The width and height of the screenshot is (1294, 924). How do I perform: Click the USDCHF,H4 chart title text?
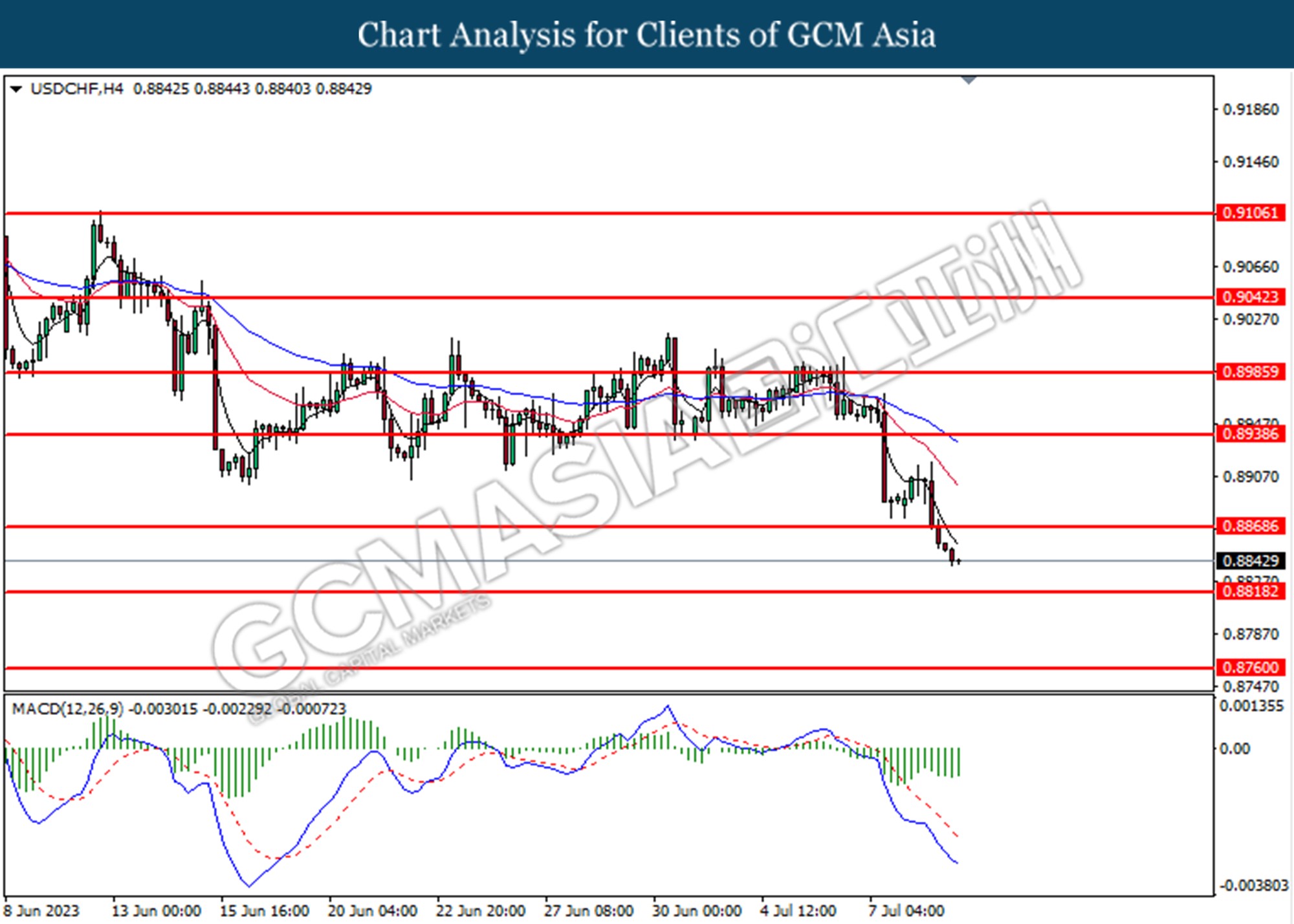[x=76, y=89]
